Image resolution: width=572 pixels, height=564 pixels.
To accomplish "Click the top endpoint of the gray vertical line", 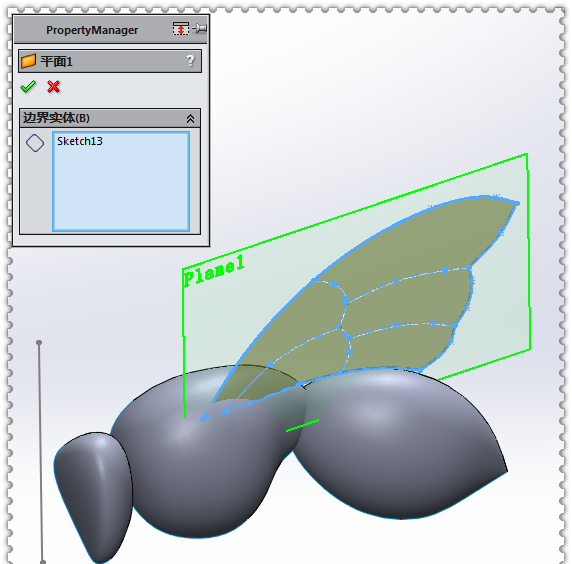I will point(39,343).
